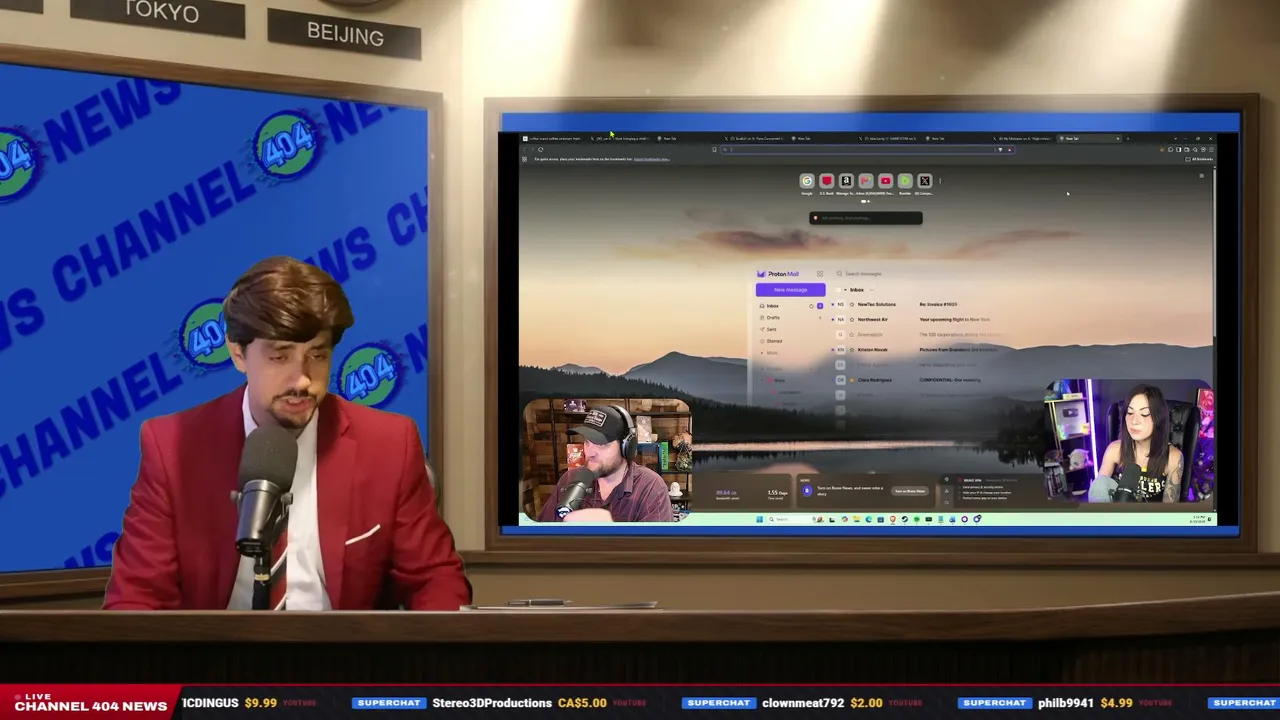Viewport: 1280px width, 720px height.
Task: Follow the Import bookmarks now link
Action: [x=651, y=159]
